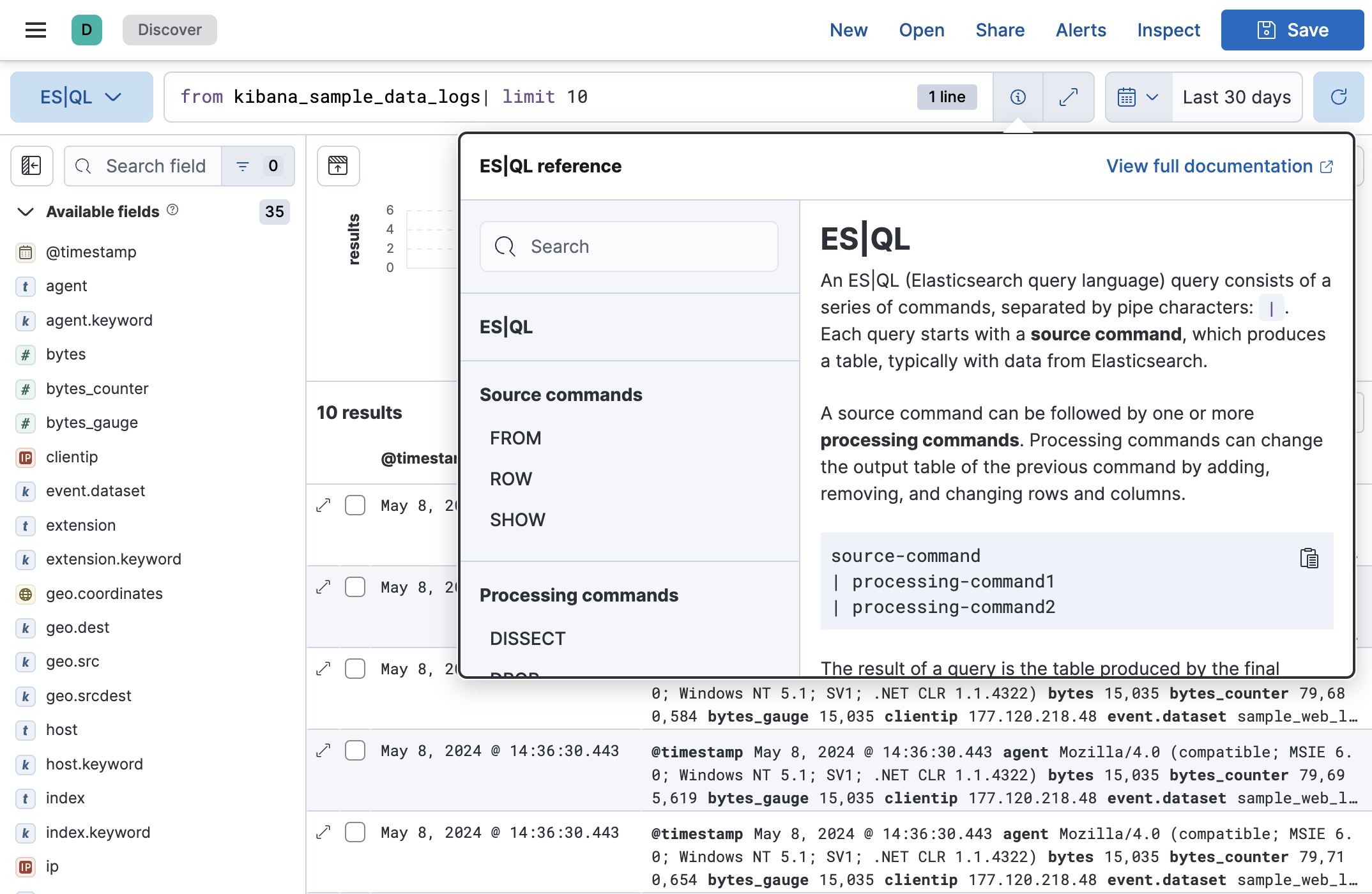Open the quick time range dropdown chevron
The height and width of the screenshot is (894, 1372).
pyautogui.click(x=1153, y=96)
